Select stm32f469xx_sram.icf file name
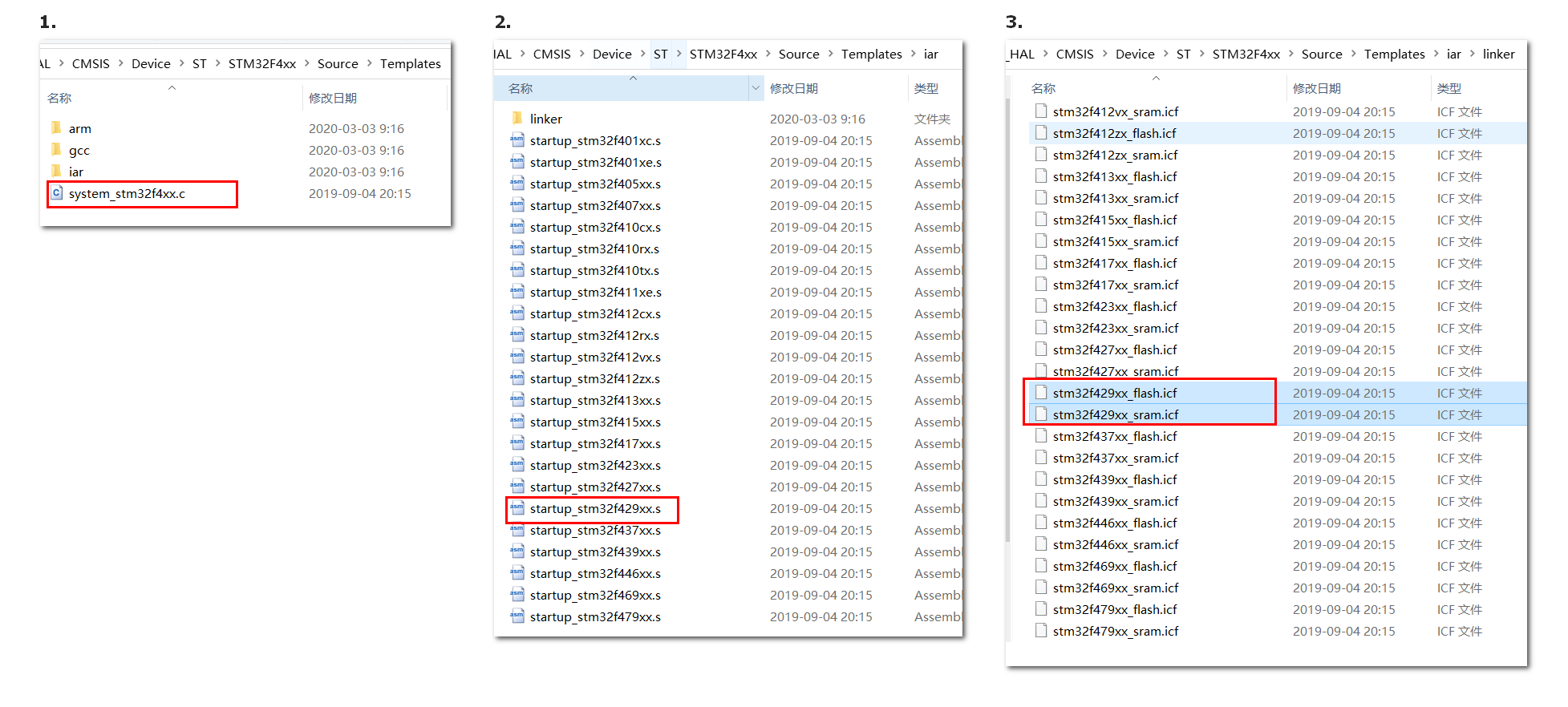The image size is (1568, 707). 1116,588
